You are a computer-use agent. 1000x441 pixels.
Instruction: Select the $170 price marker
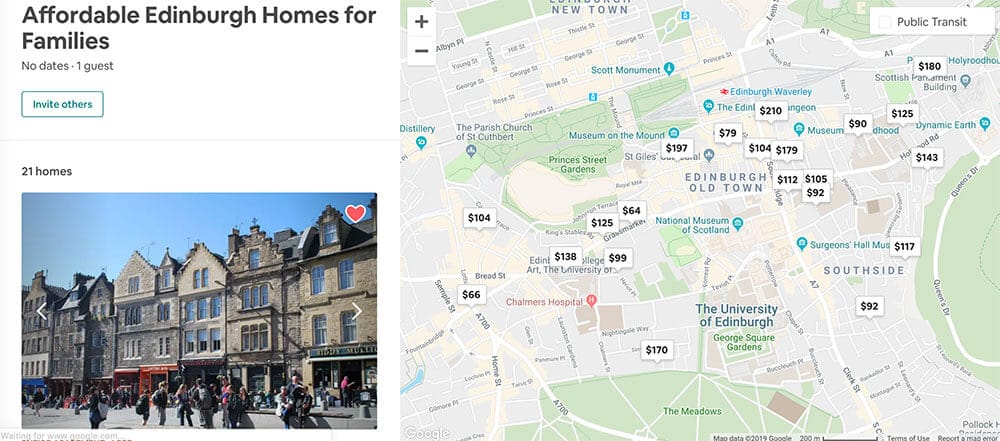click(x=656, y=350)
